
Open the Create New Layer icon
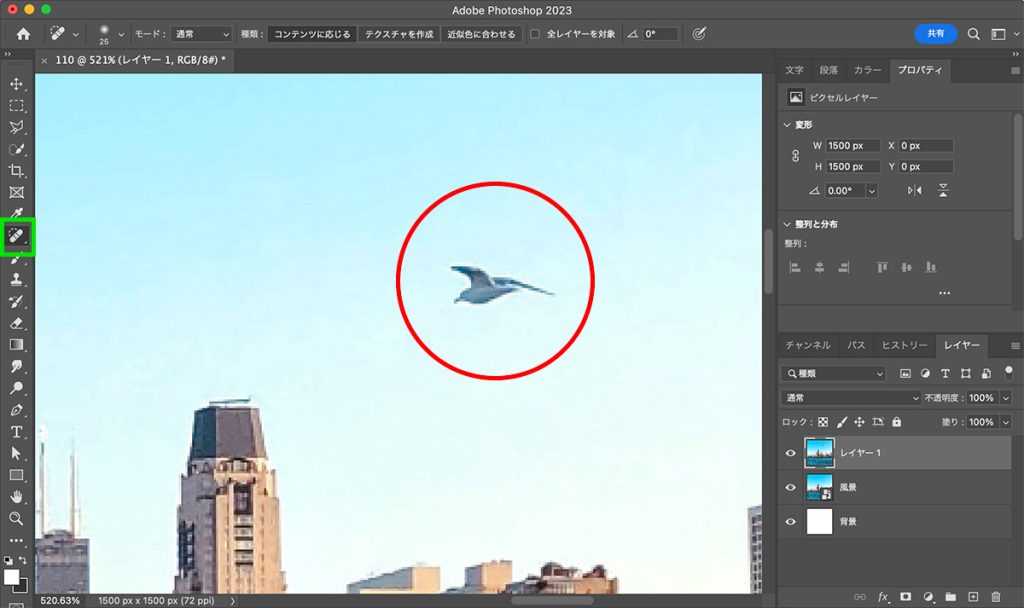coord(973,597)
